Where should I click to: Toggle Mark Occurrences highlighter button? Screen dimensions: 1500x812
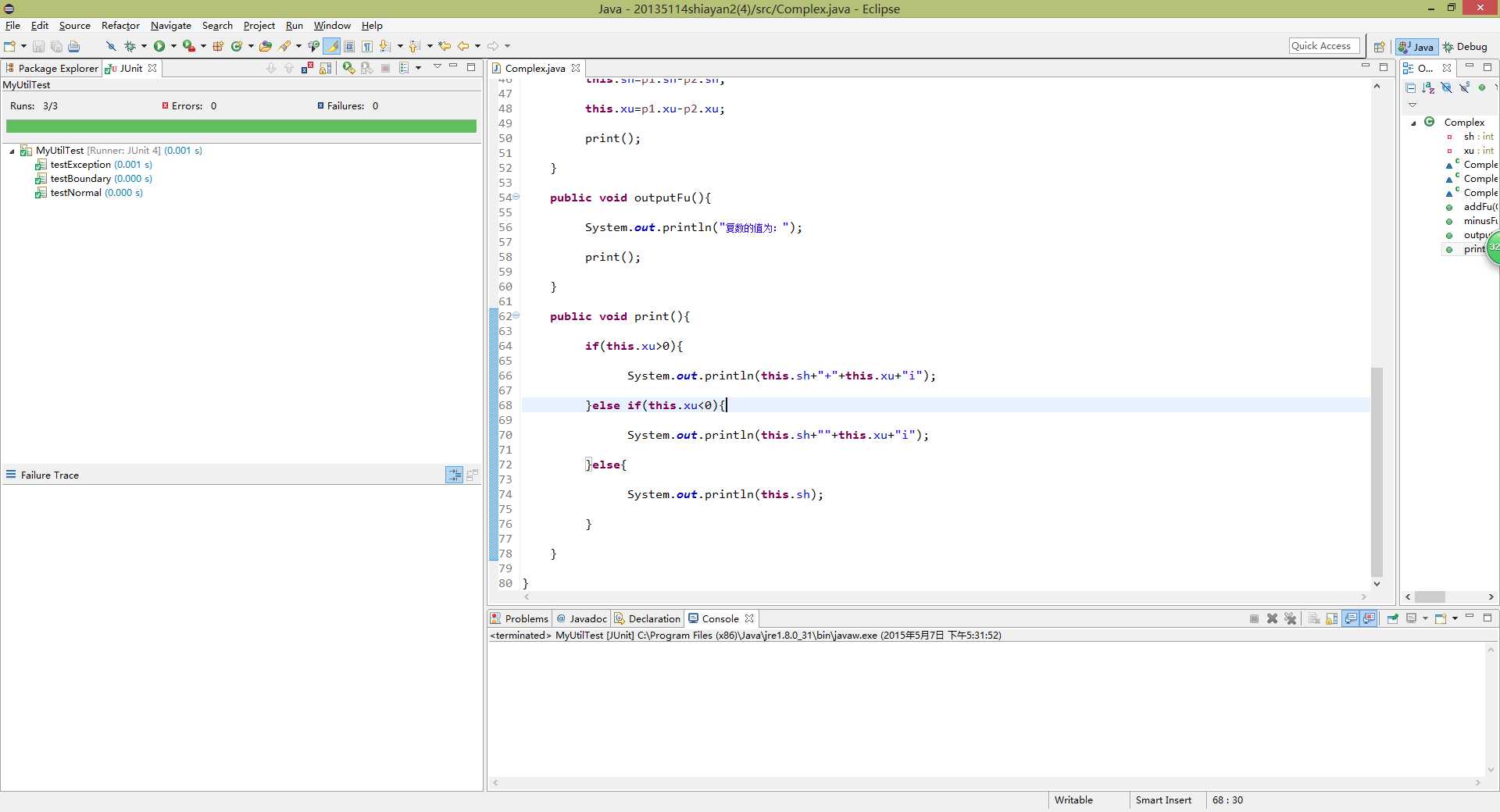(x=332, y=46)
